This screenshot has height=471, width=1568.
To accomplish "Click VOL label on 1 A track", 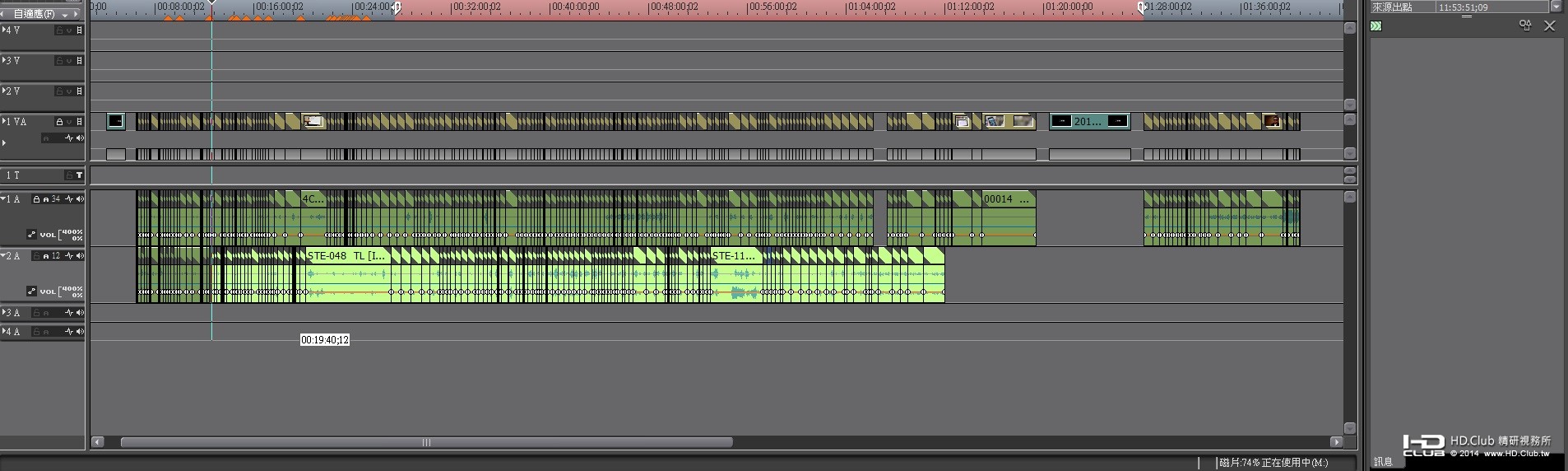I will click(x=48, y=235).
